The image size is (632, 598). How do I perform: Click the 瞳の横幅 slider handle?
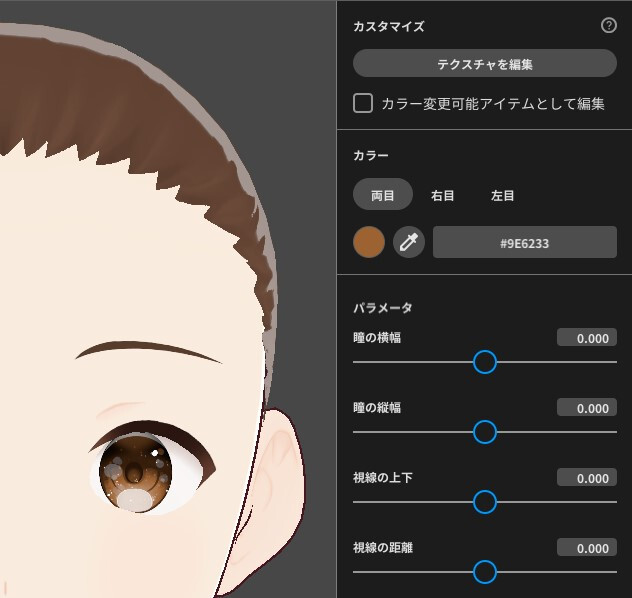click(484, 362)
